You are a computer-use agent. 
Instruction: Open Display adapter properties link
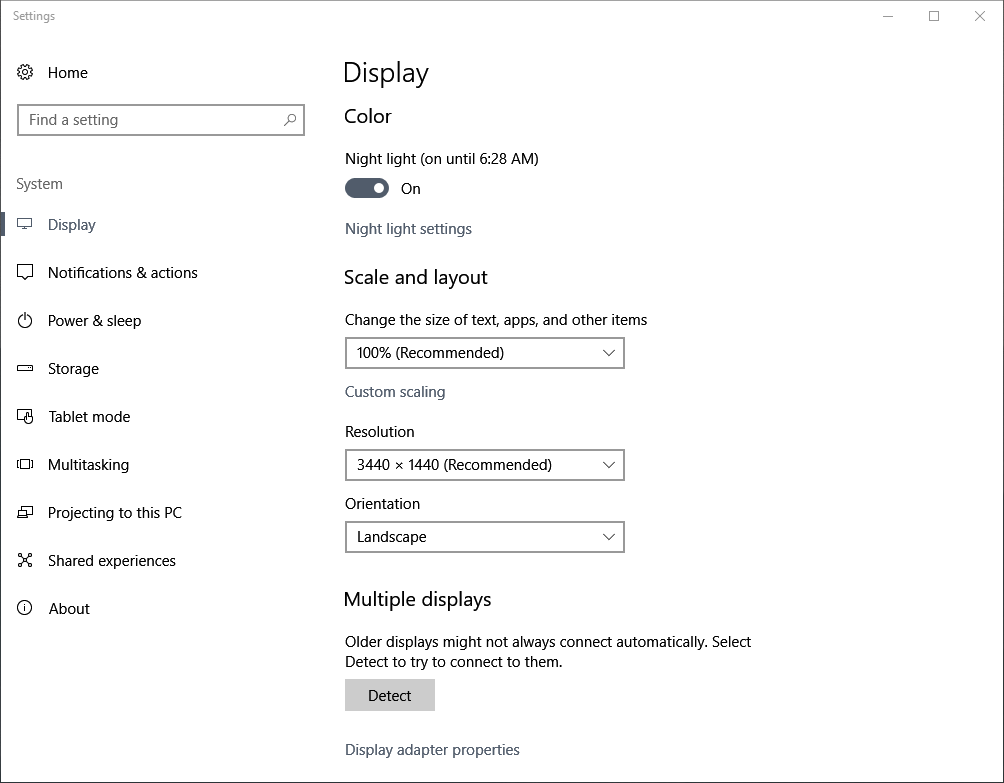click(x=432, y=750)
